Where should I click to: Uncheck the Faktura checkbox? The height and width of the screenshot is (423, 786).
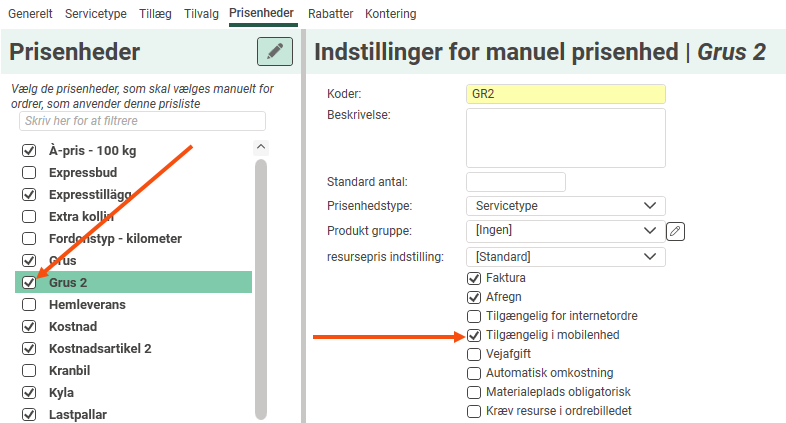(474, 278)
